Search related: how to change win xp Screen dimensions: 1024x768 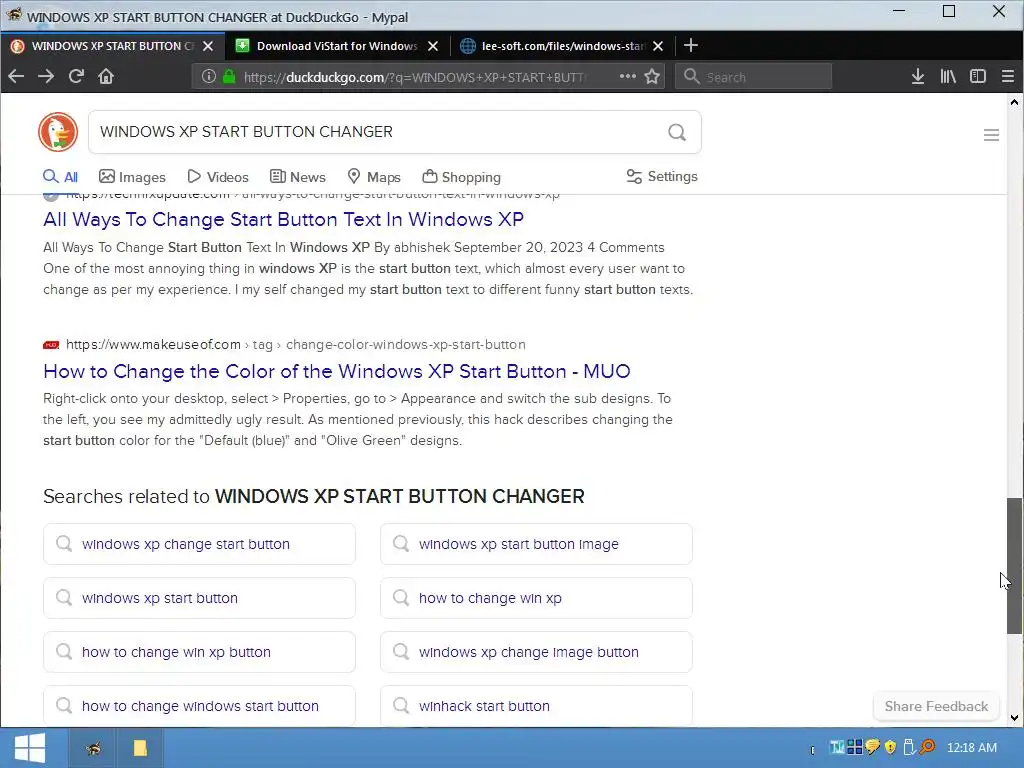pos(536,598)
